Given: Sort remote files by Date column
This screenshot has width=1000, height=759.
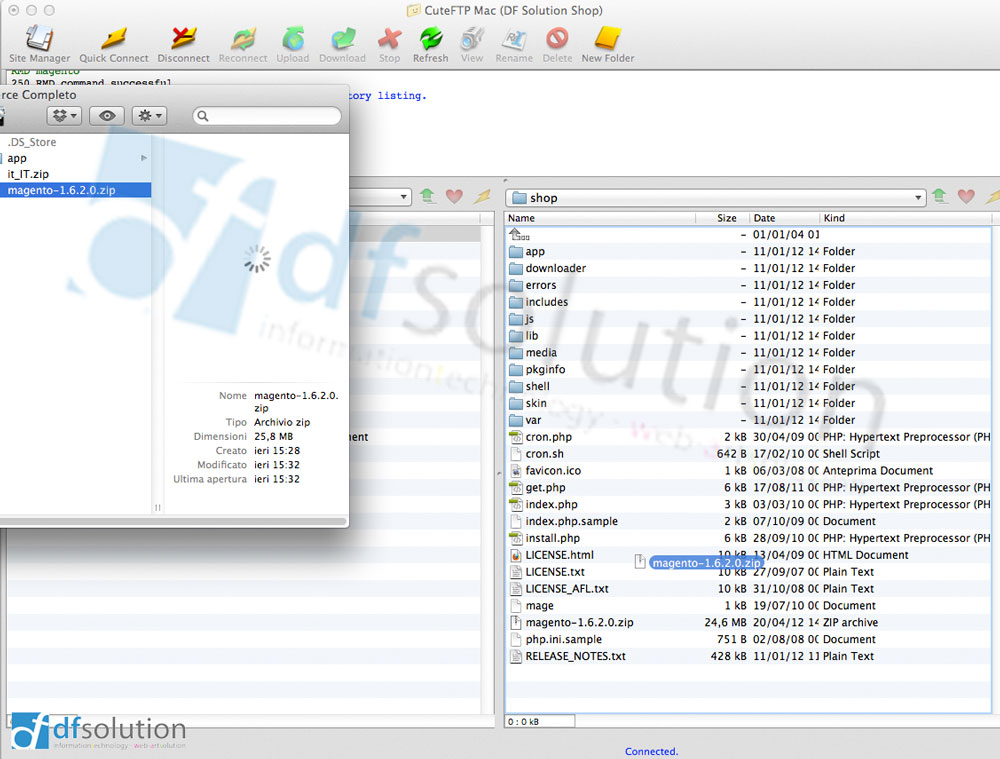Looking at the screenshot, I should 784,218.
